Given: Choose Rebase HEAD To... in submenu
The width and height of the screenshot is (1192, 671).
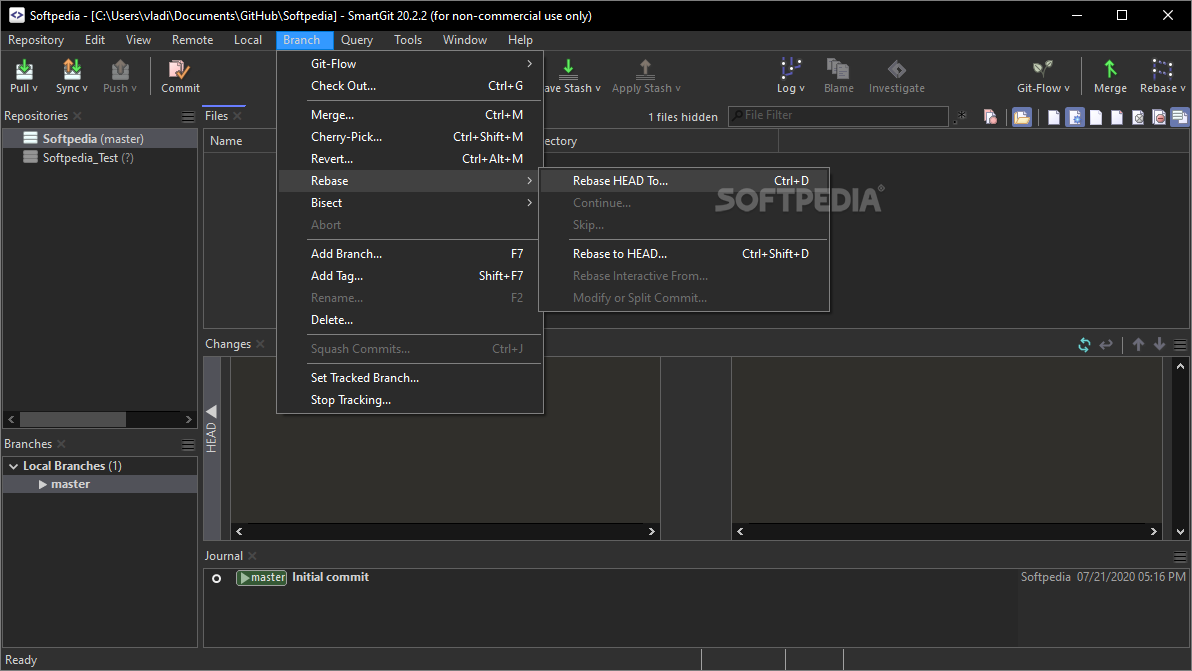Looking at the screenshot, I should [x=684, y=181].
